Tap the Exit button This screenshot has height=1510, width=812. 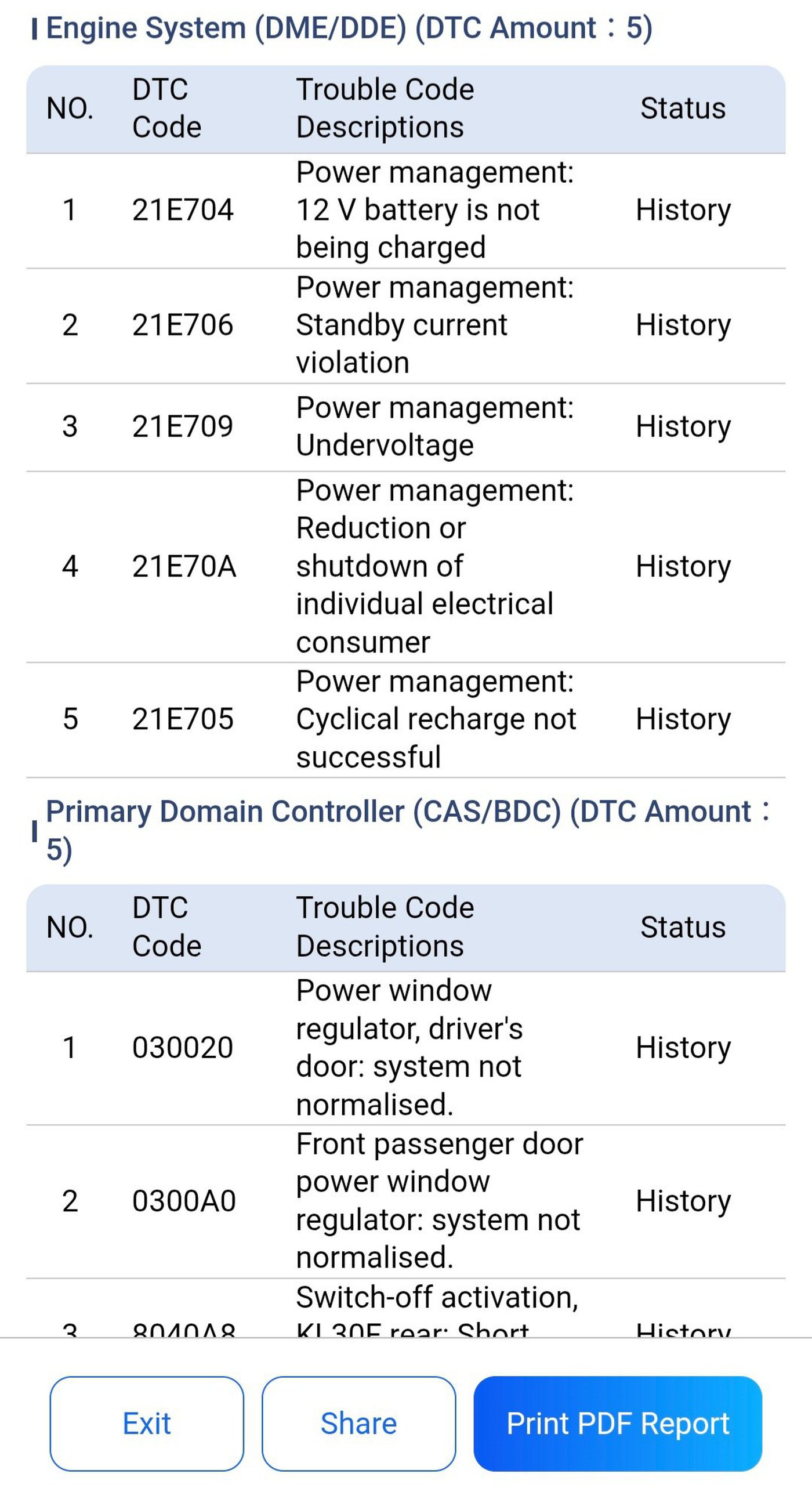[147, 1423]
